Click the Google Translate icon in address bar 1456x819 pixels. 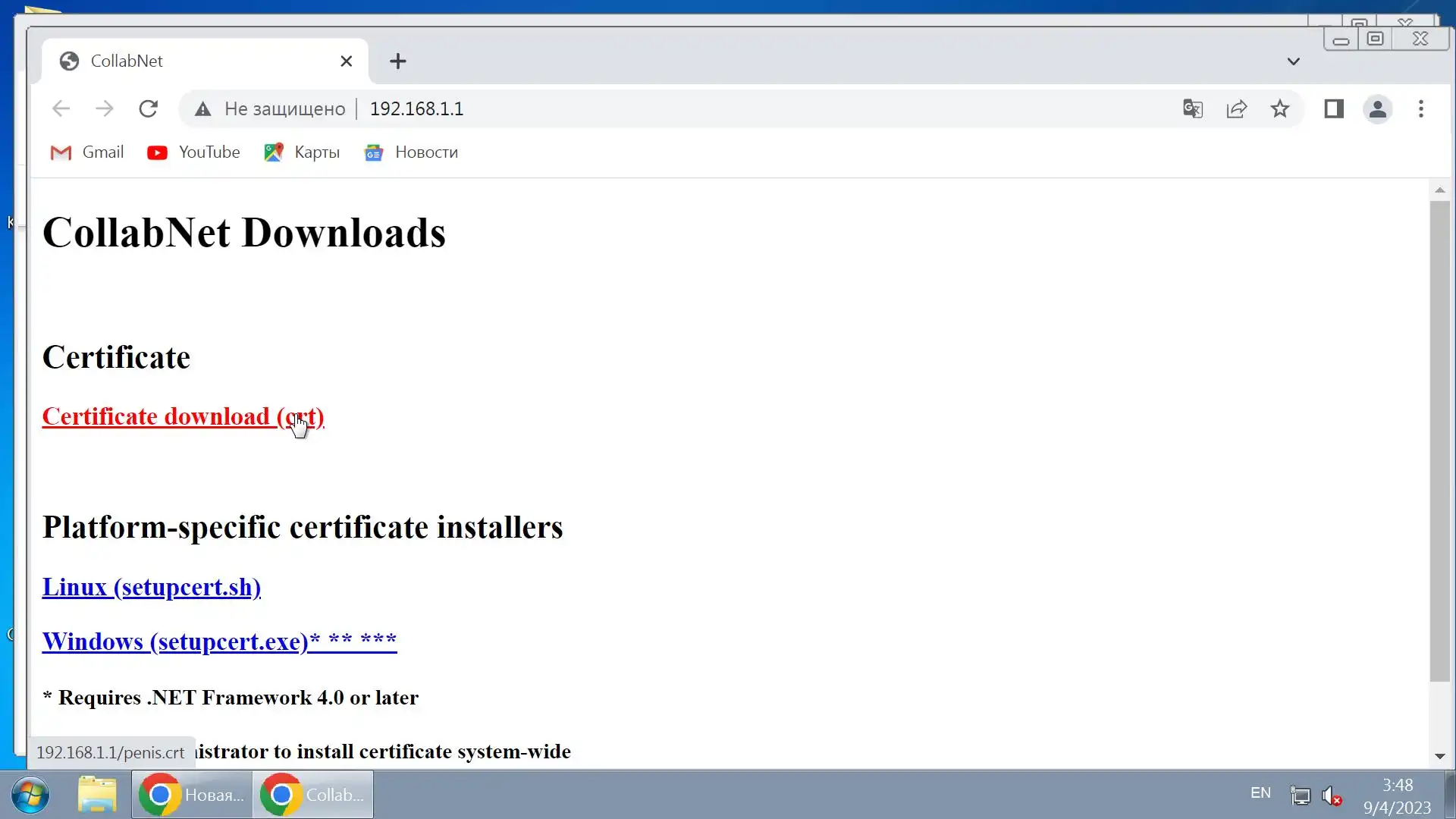click(x=1192, y=108)
